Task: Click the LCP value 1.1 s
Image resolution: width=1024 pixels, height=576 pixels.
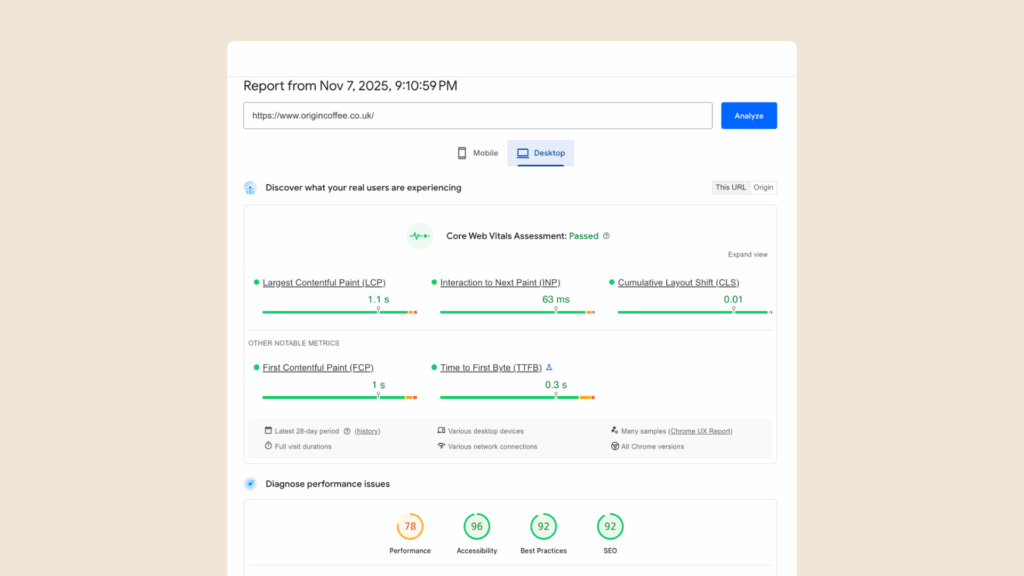Action: (x=378, y=300)
